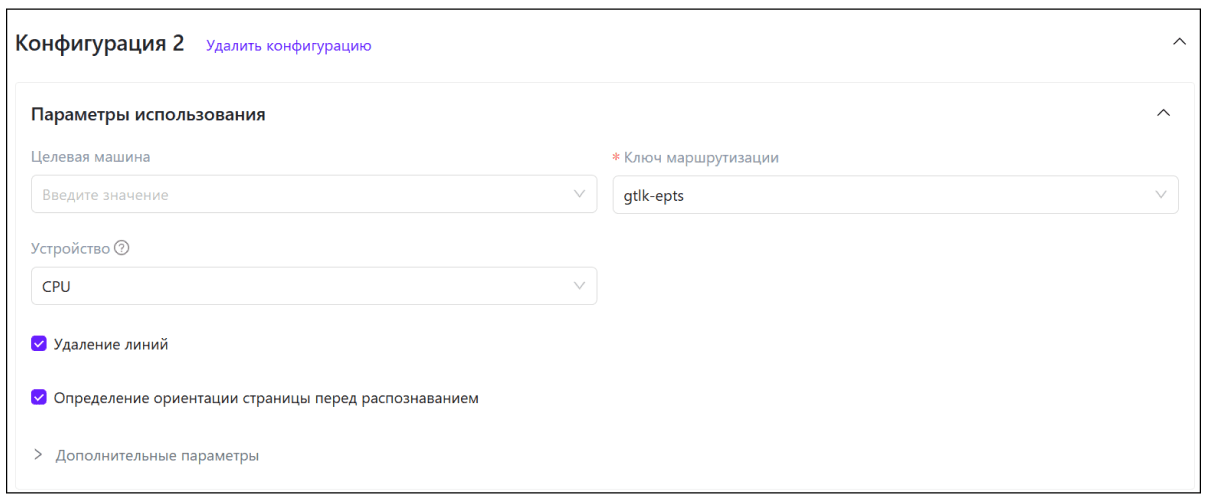The width and height of the screenshot is (1209, 501).
Task: Click the arrow in the Ключ маршрутизации field
Action: click(x=1161, y=194)
